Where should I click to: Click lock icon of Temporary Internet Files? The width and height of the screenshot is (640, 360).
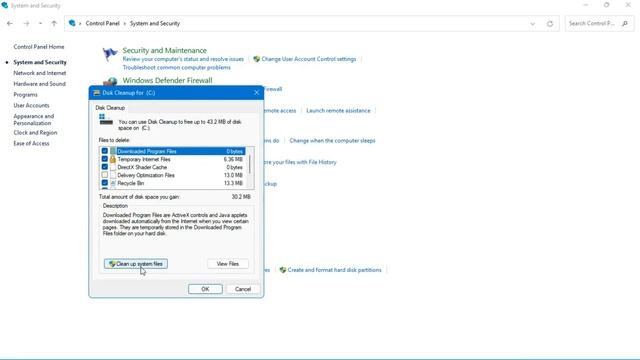point(113,159)
